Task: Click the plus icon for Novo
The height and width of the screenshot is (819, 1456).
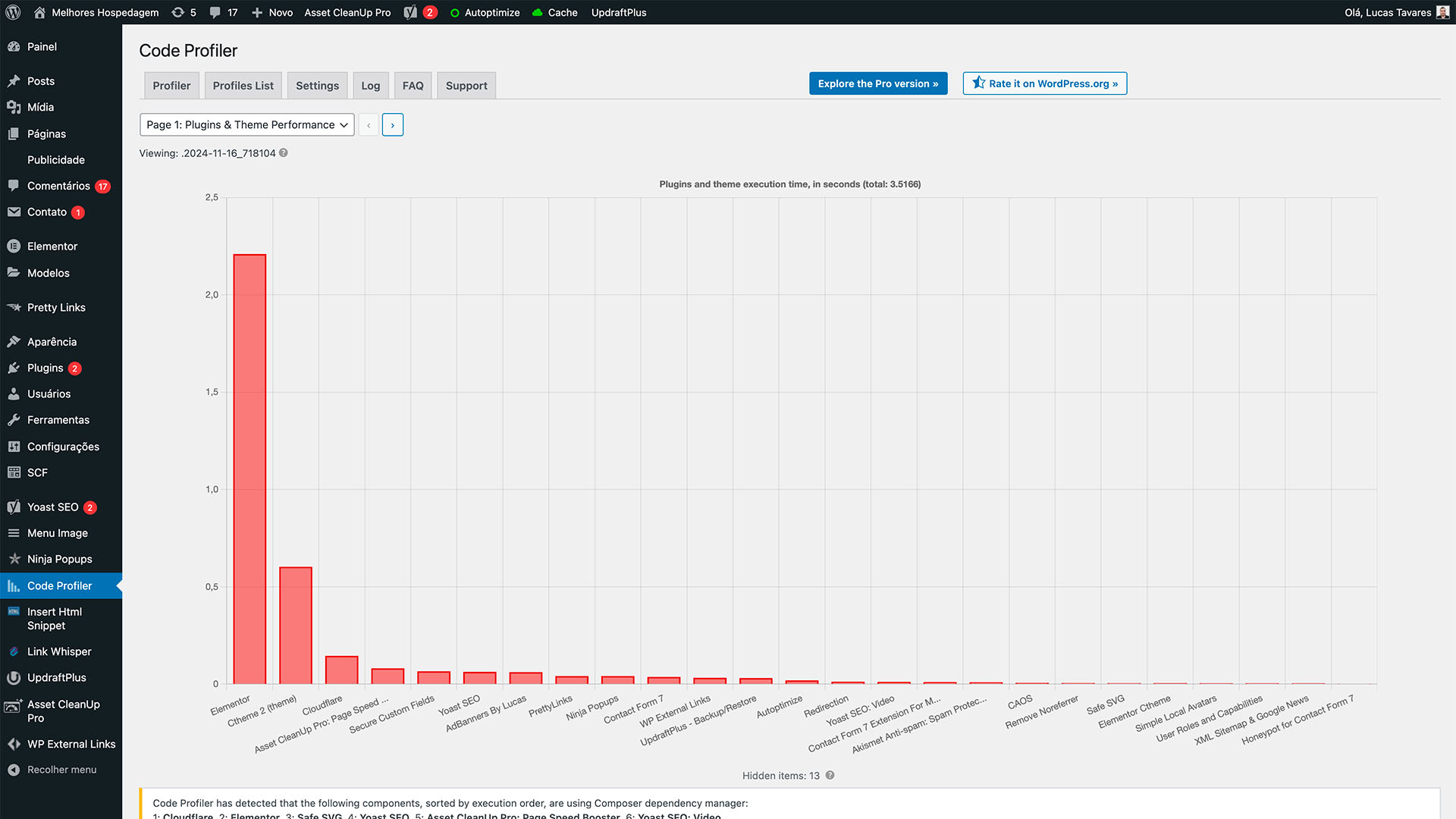Action: tap(257, 12)
